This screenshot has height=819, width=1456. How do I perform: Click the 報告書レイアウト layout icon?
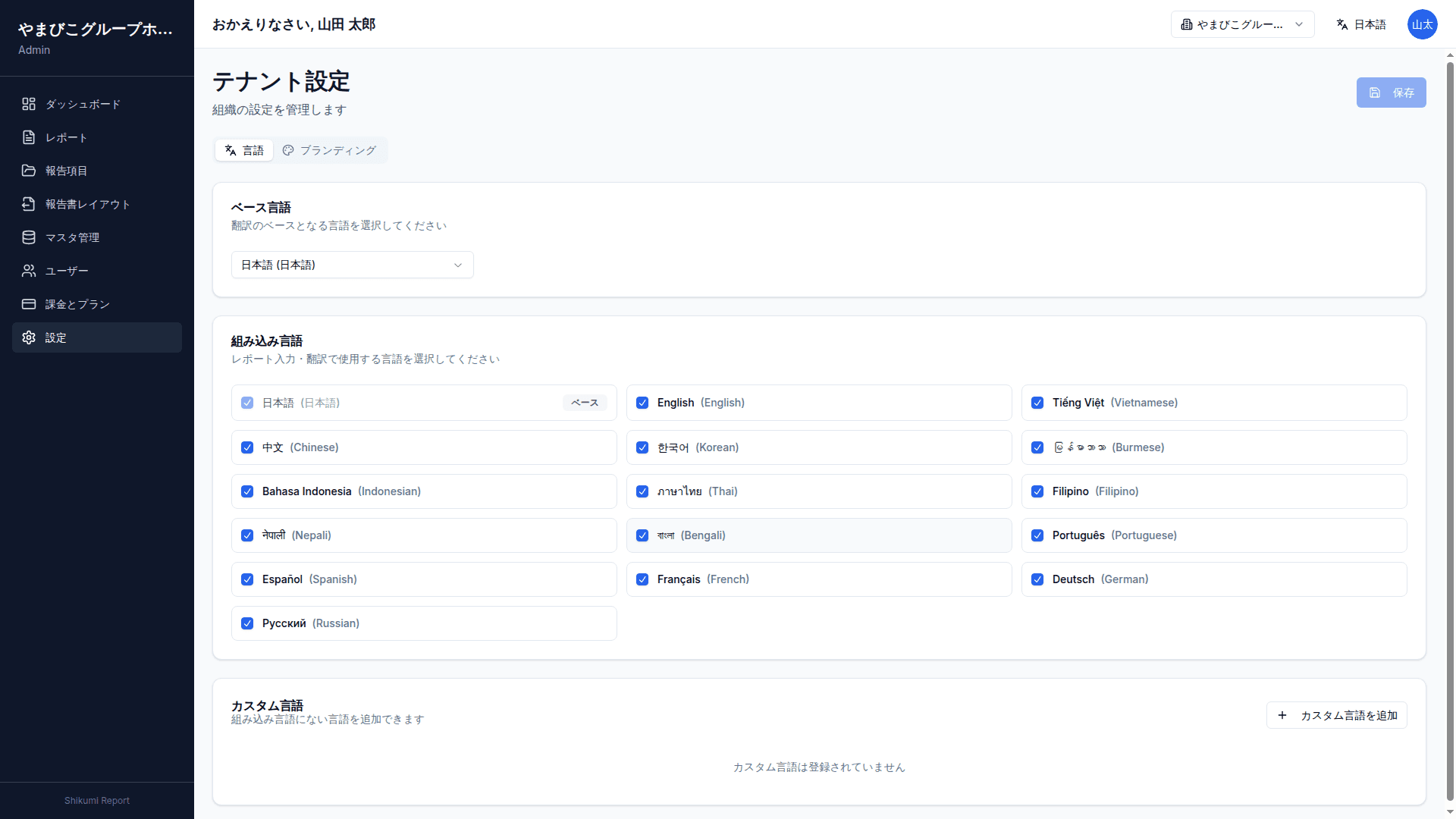point(29,204)
